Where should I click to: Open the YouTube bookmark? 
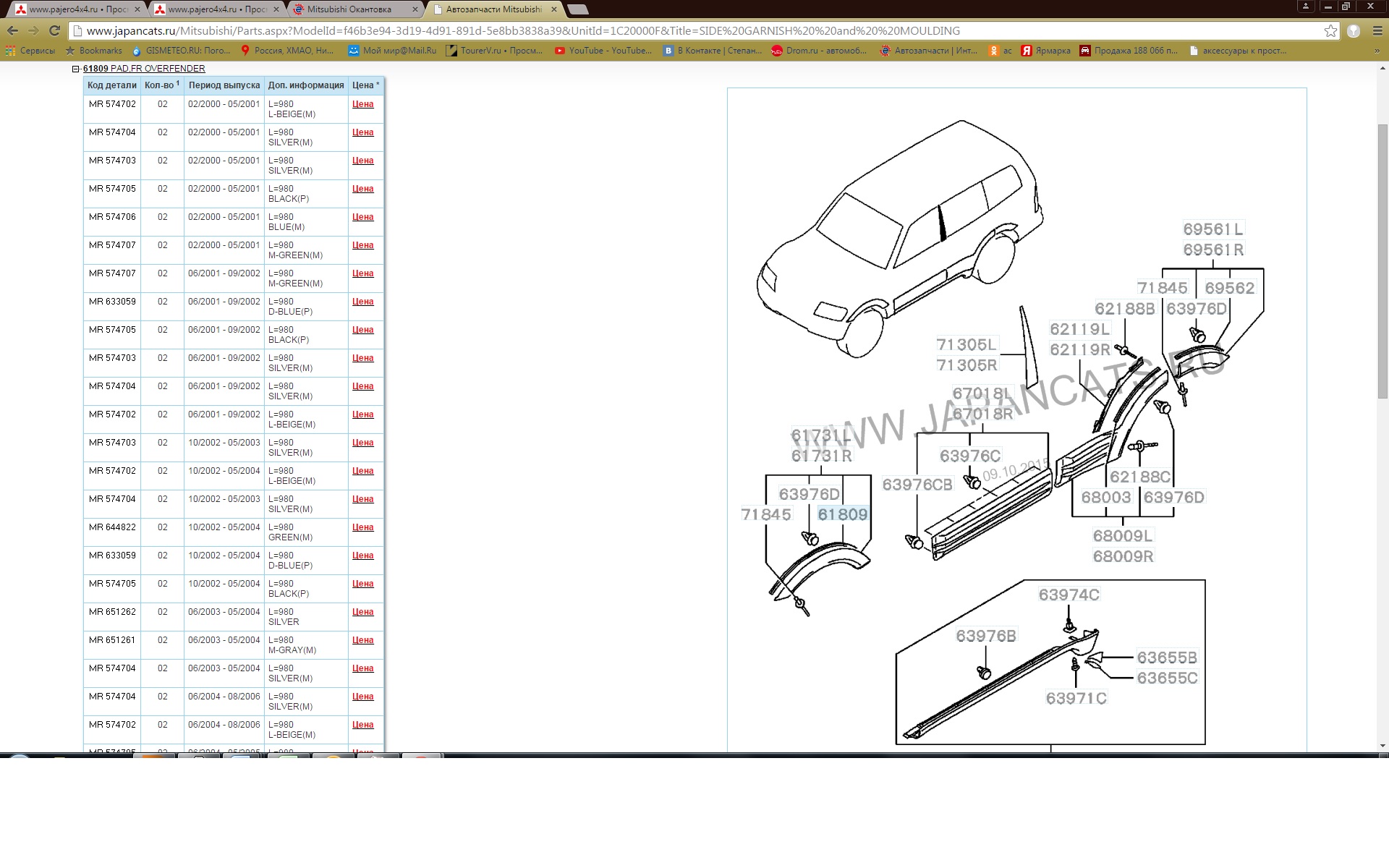click(x=603, y=51)
